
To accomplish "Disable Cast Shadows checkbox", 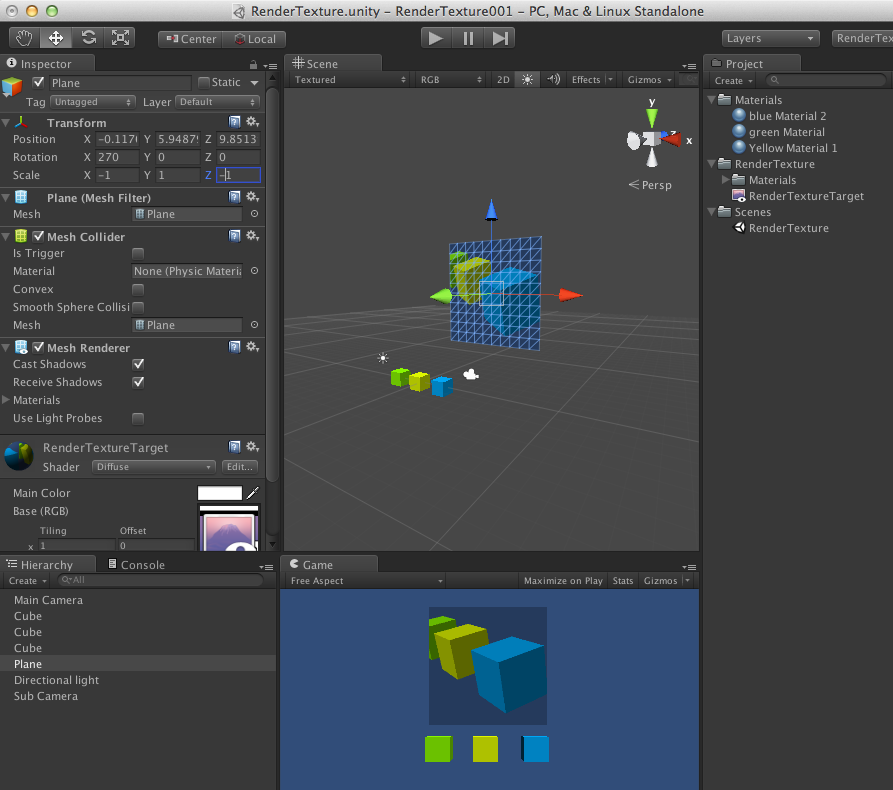I will coord(138,364).
